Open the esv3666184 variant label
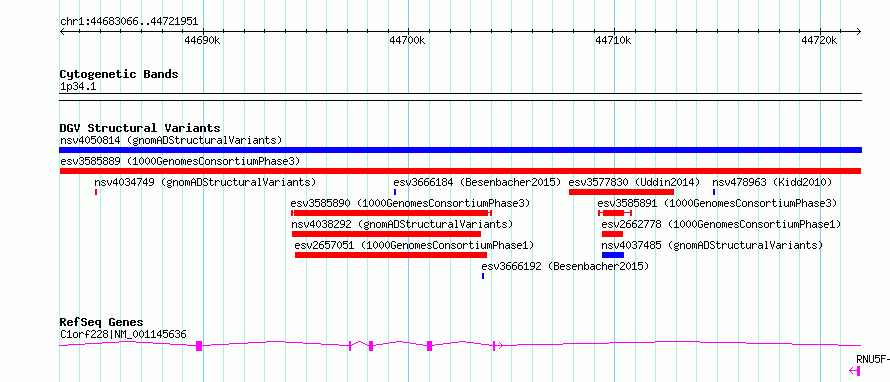 tap(477, 182)
